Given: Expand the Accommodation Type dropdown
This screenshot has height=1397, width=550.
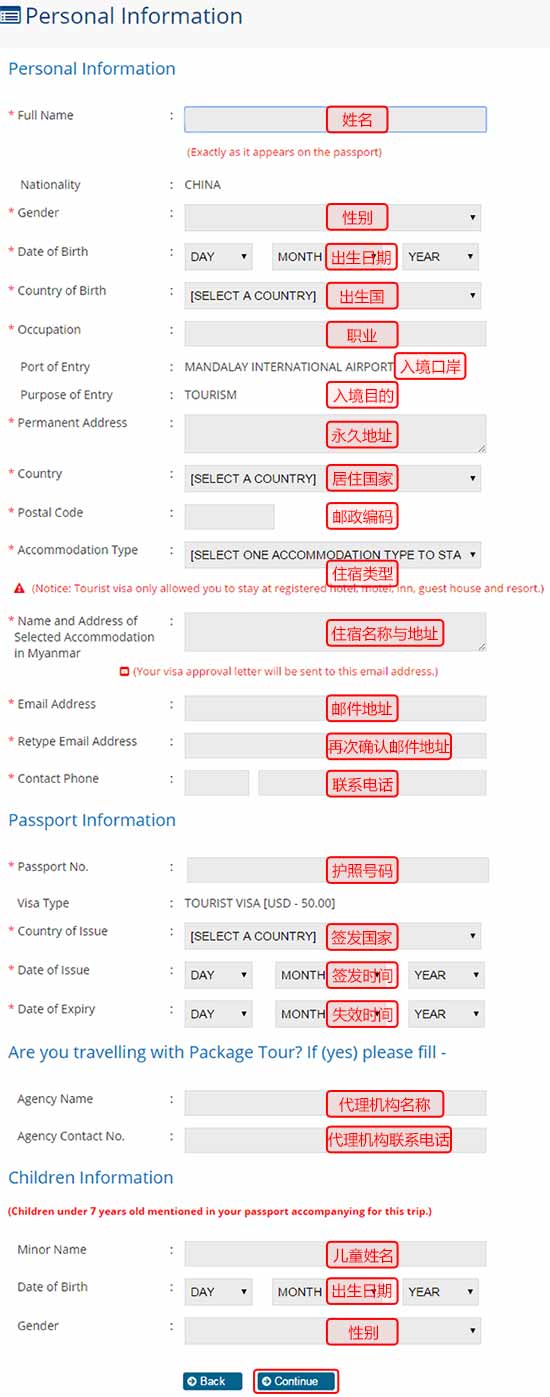Looking at the screenshot, I should (333, 554).
